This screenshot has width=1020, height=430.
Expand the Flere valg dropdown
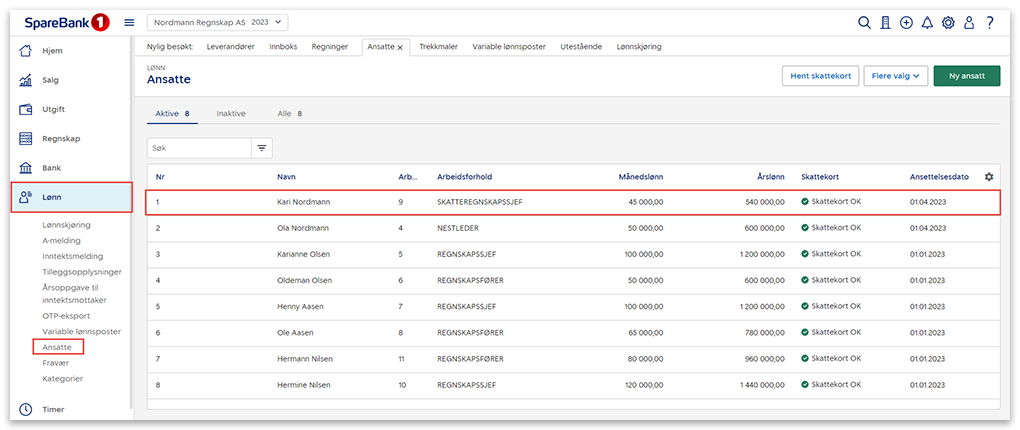point(898,76)
